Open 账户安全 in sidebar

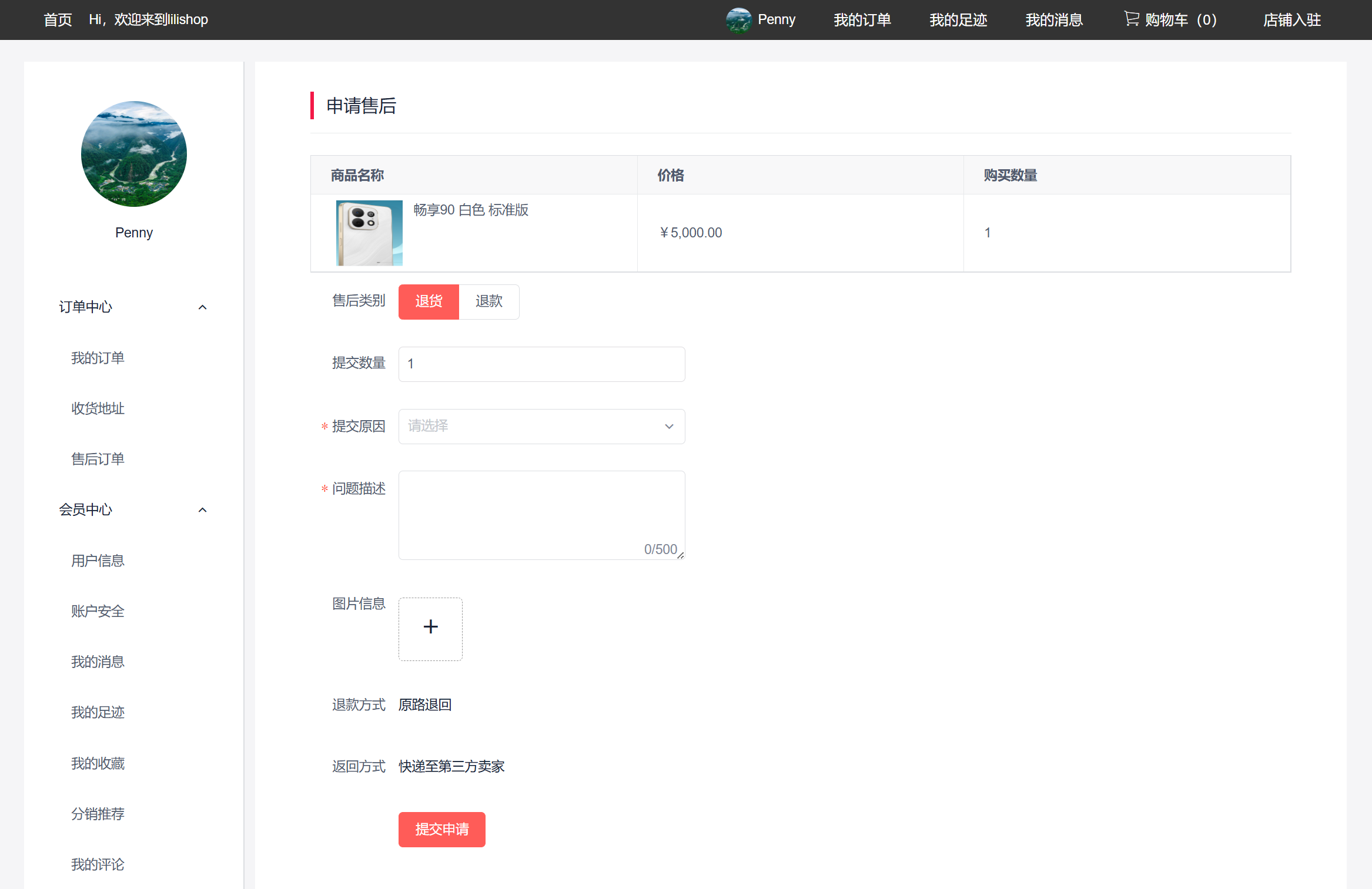(98, 611)
